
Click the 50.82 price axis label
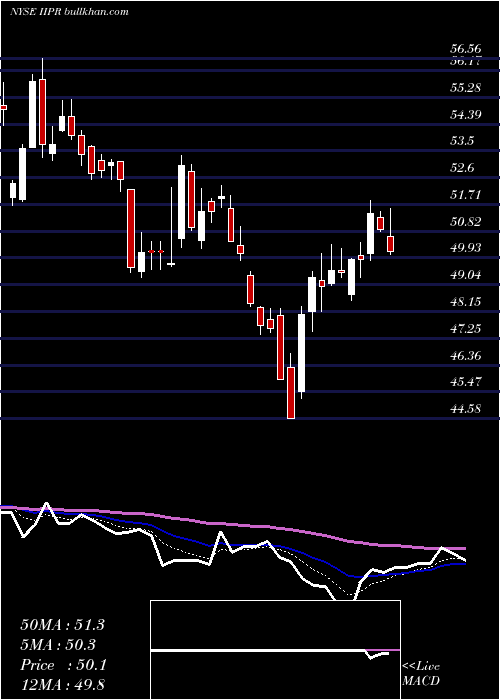point(466,221)
